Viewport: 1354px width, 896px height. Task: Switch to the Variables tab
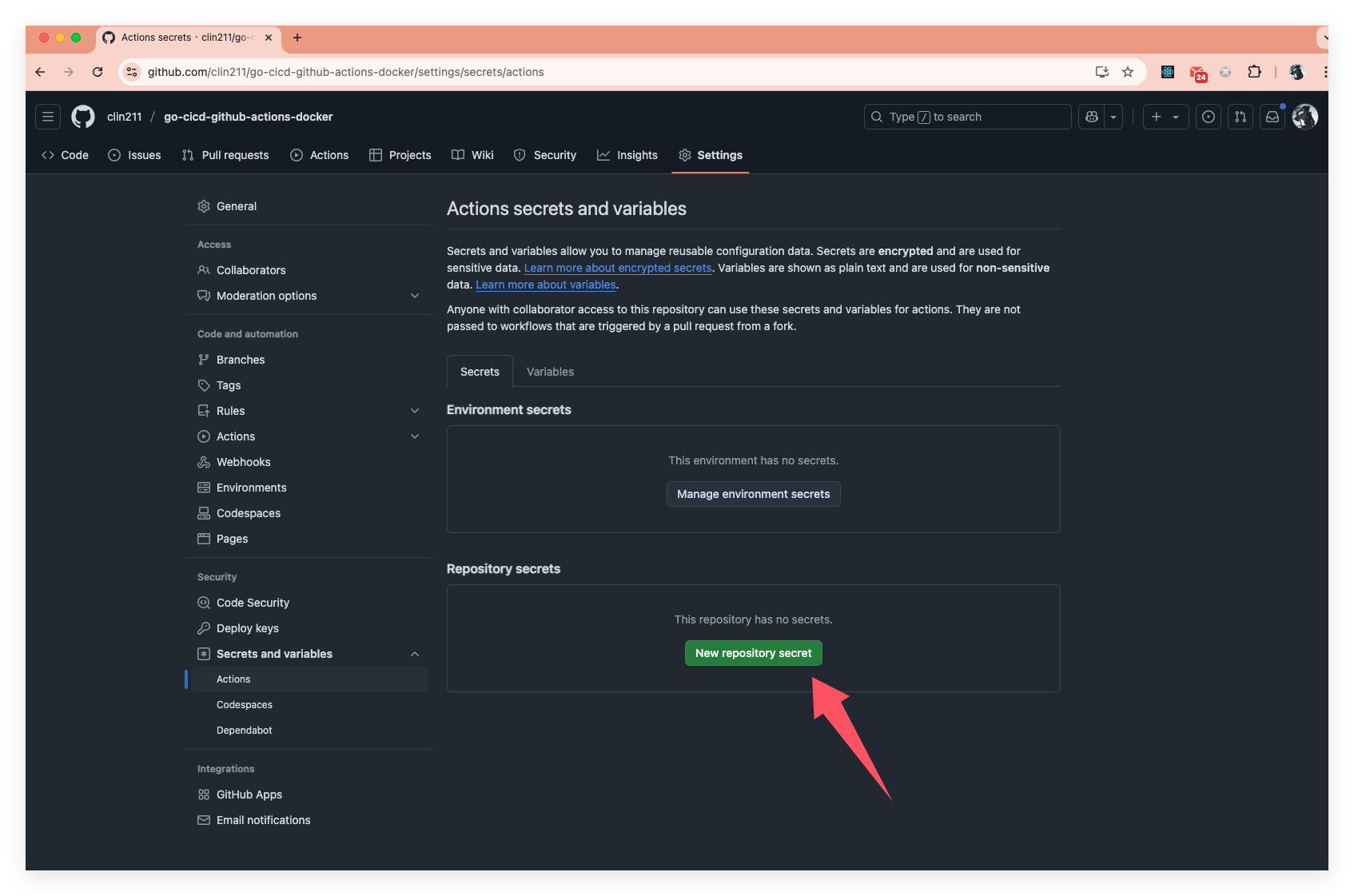tap(550, 372)
